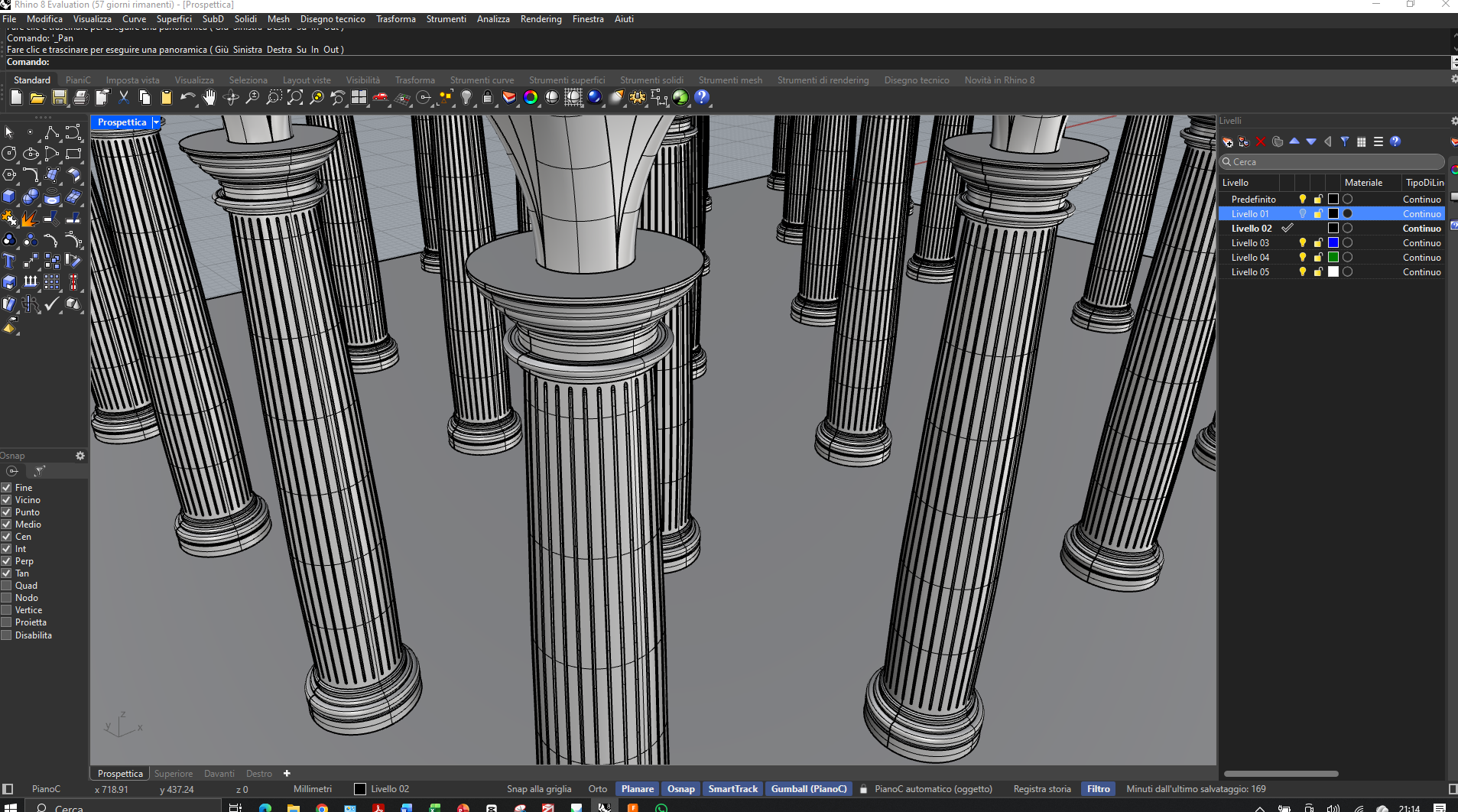Check the Proietta osnap option
Screen dimensions: 1458x812
click(7, 622)
